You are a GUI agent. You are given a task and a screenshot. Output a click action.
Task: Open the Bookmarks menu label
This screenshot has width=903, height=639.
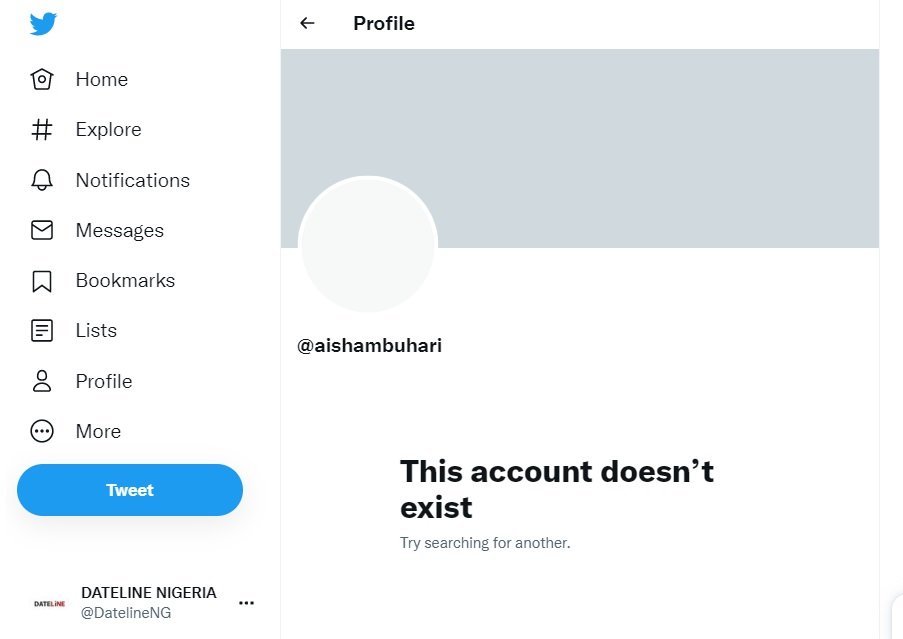[126, 280]
